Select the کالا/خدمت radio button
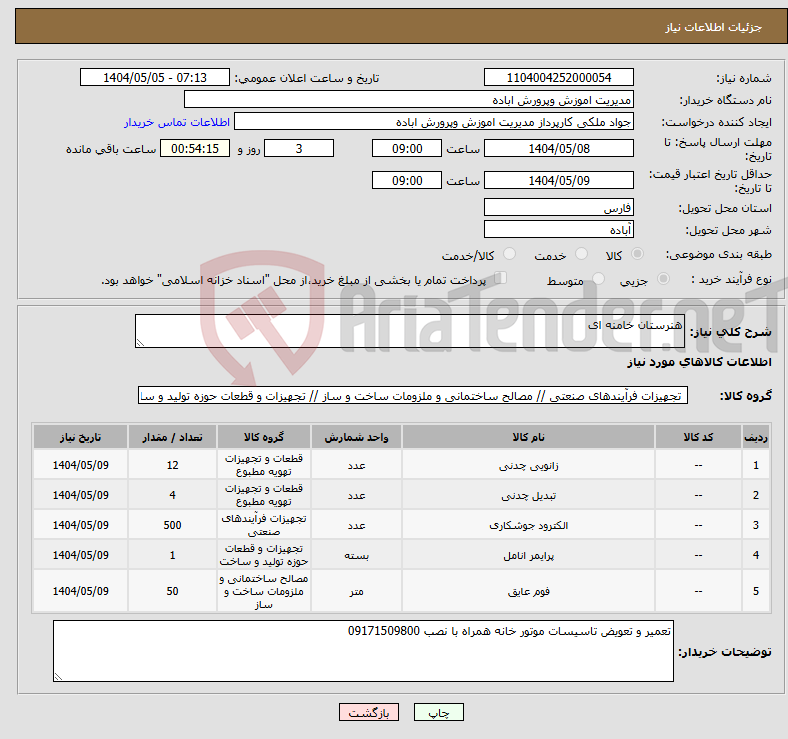 pyautogui.click(x=510, y=254)
